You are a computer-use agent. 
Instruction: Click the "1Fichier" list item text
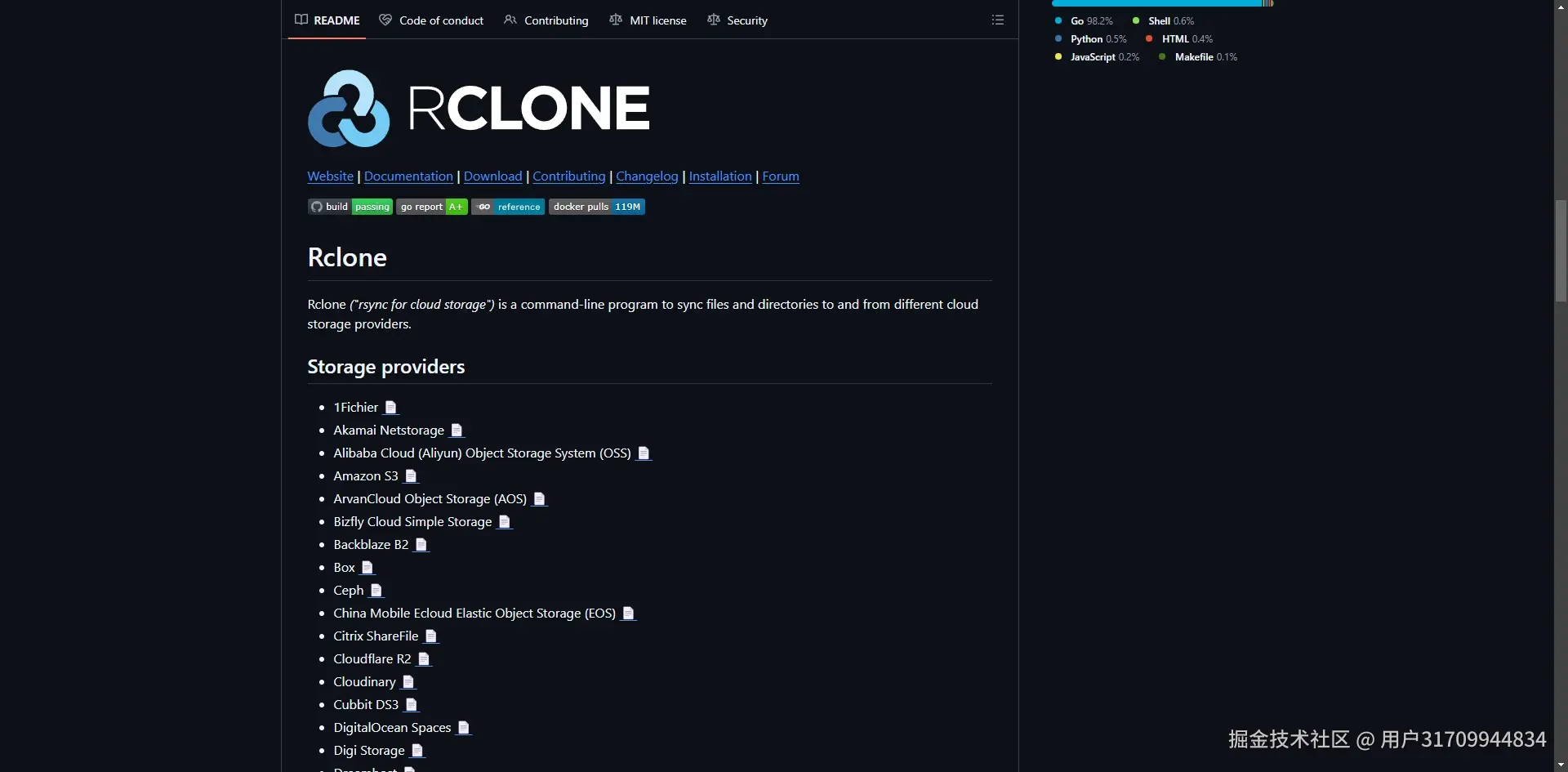click(356, 408)
